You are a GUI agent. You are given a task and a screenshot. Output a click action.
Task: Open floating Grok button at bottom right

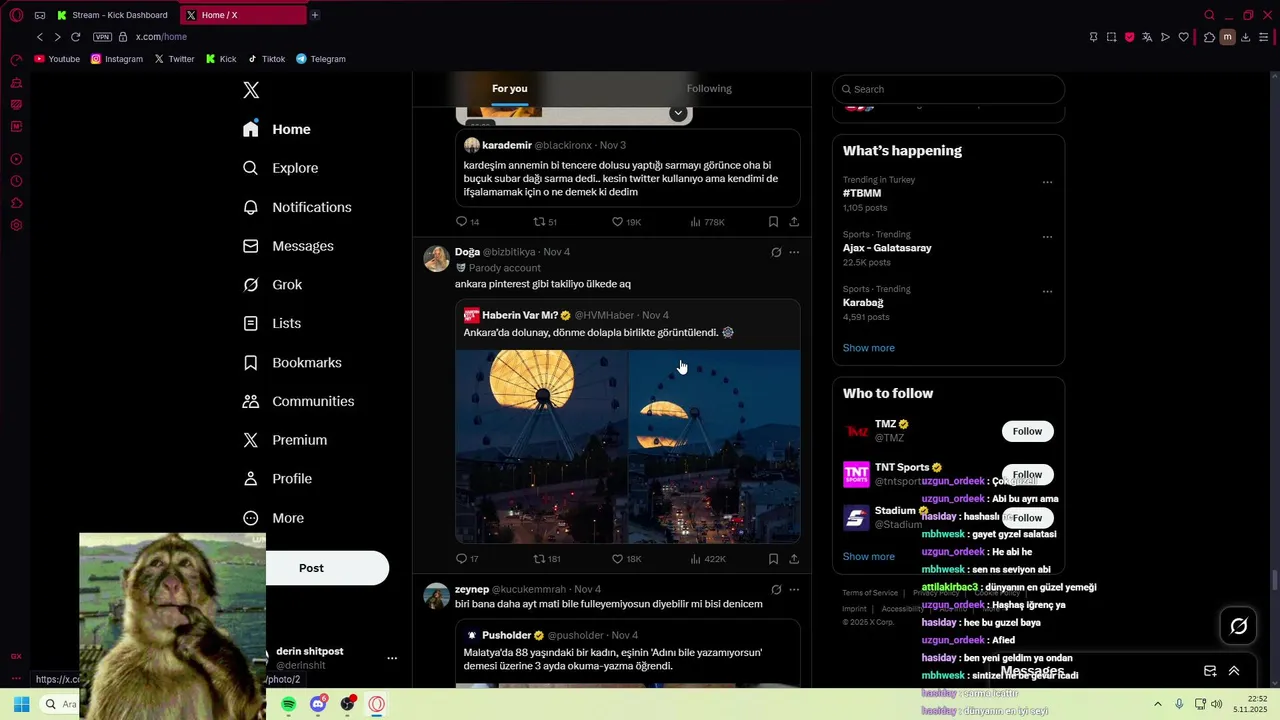click(1239, 626)
